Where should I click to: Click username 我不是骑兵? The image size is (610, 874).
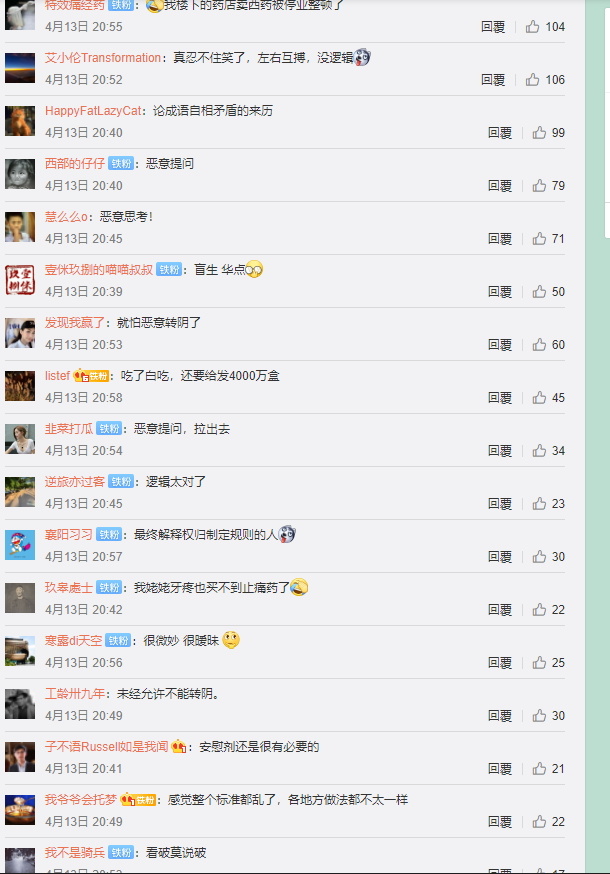pos(75,852)
